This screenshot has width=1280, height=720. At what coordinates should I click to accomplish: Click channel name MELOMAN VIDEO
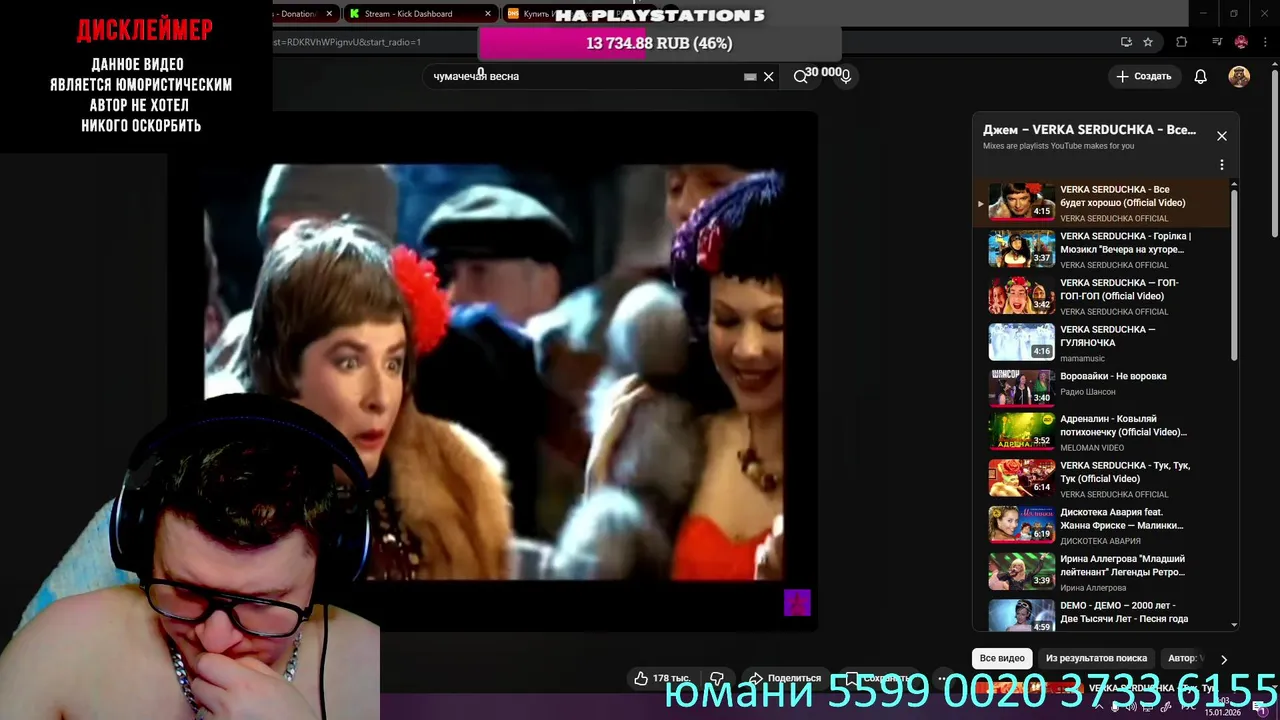[1092, 448]
